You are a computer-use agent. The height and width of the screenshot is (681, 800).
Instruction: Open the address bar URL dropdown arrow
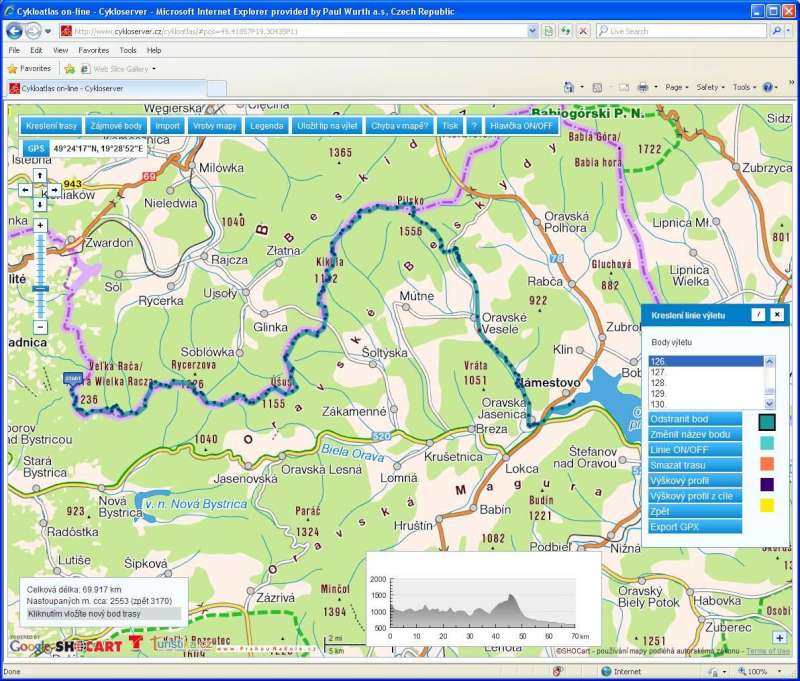coord(531,31)
